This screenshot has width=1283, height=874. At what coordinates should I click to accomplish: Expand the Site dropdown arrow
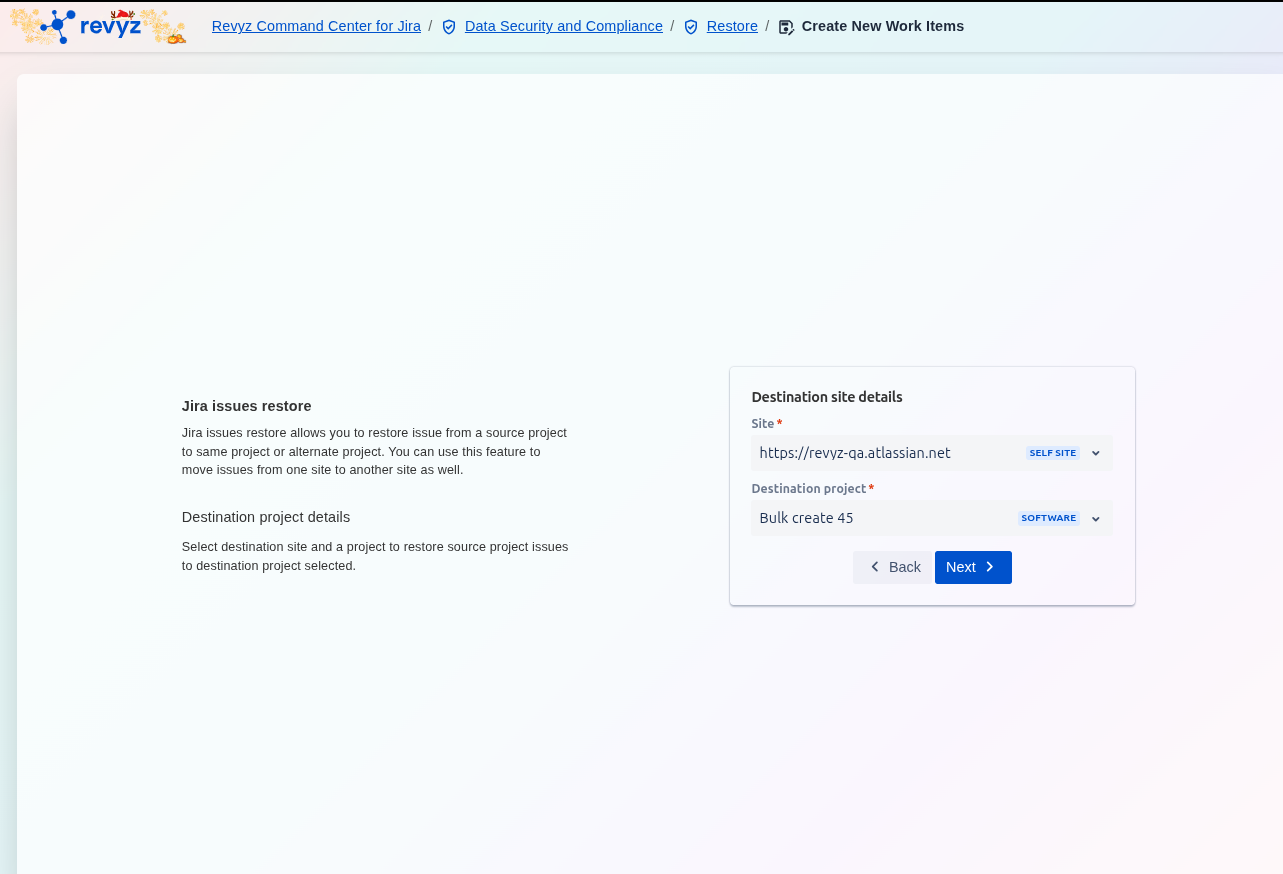pos(1096,453)
